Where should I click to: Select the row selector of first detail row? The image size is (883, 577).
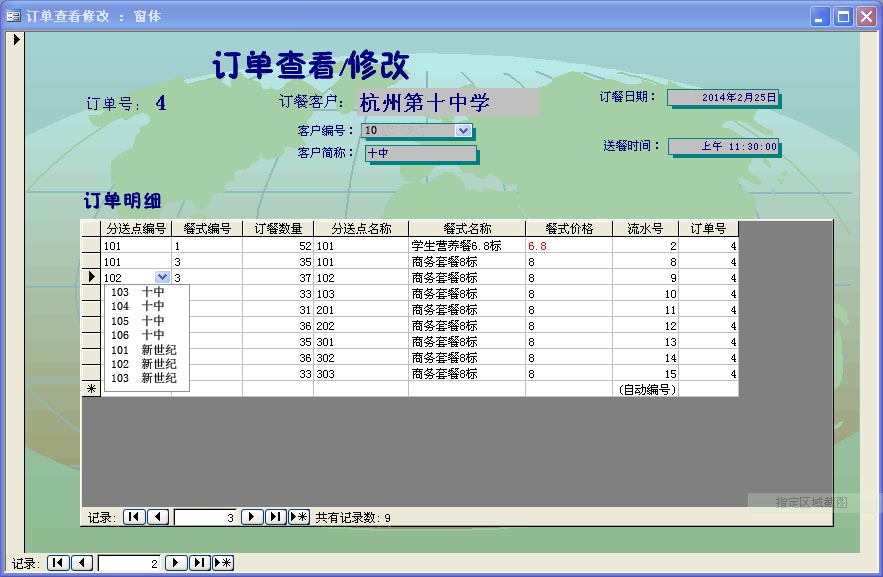click(x=91, y=245)
